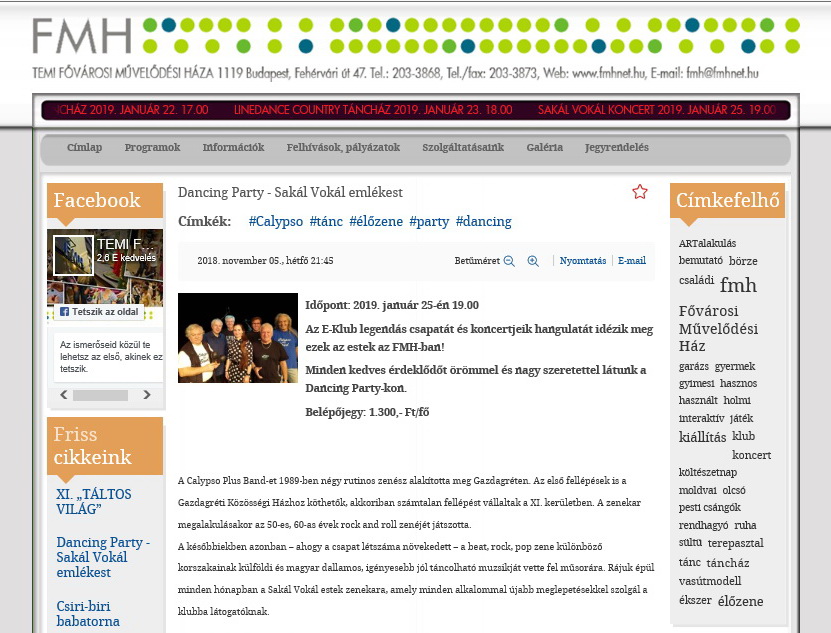Click the Nyomtatás print link

pyautogui.click(x=582, y=261)
